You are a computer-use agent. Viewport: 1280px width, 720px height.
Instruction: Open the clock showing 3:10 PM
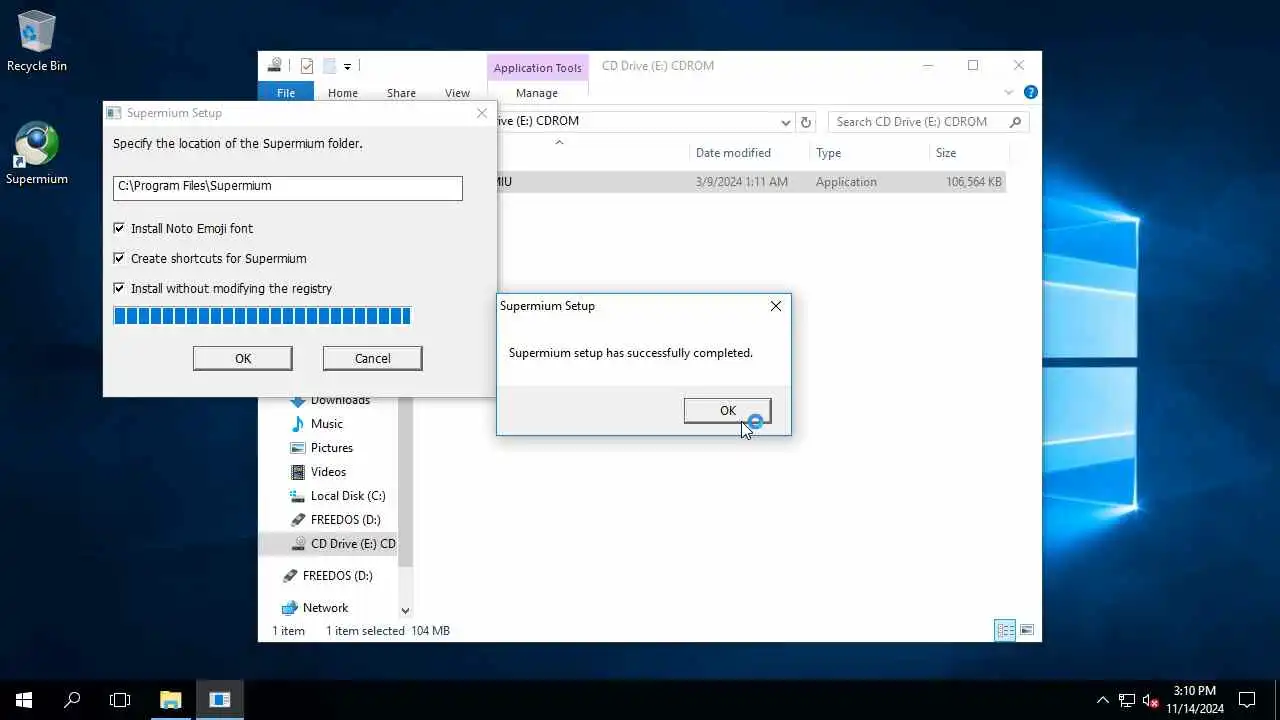(x=1195, y=700)
